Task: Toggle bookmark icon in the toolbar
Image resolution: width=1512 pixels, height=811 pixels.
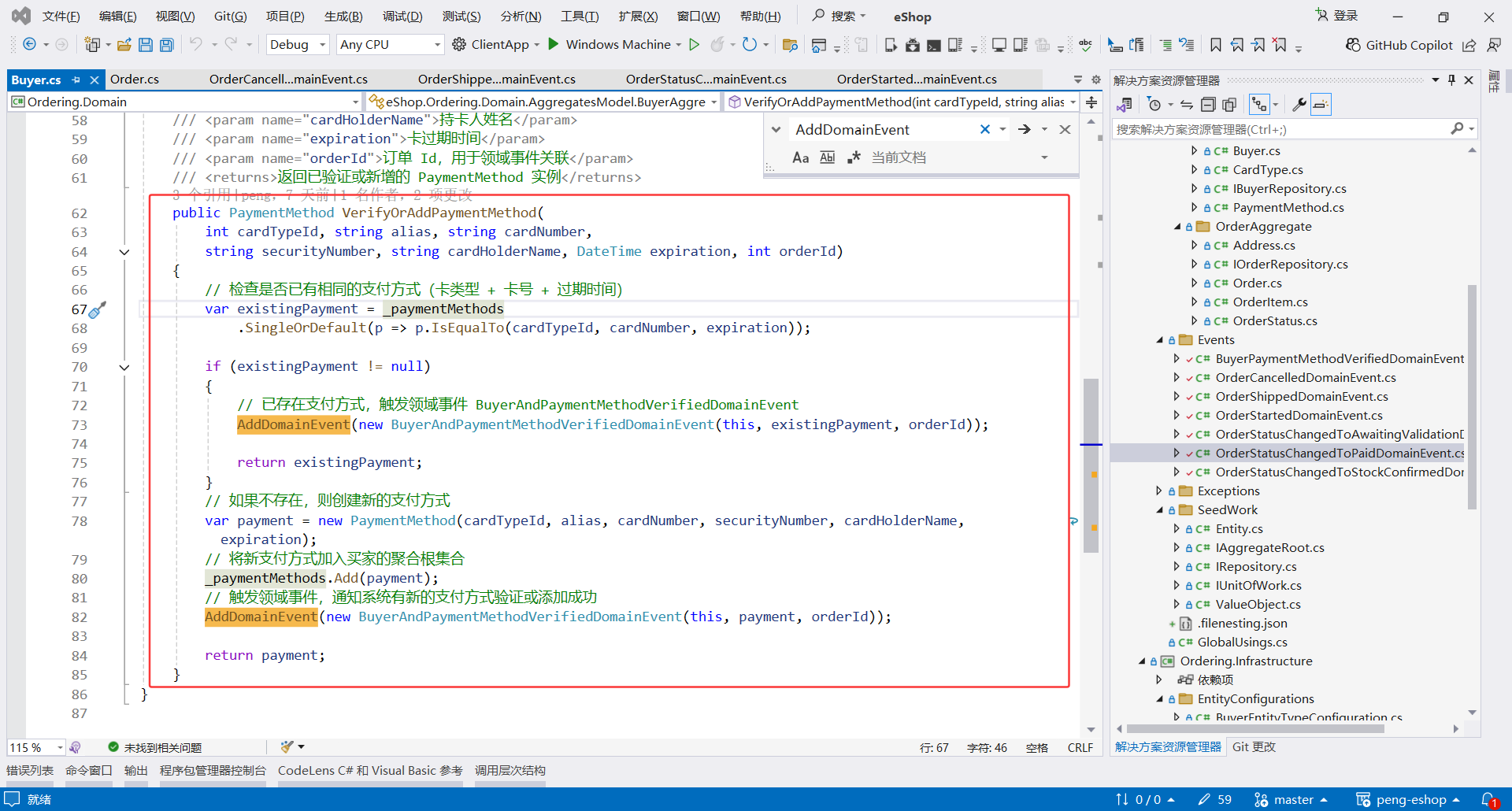Action: pyautogui.click(x=1216, y=45)
